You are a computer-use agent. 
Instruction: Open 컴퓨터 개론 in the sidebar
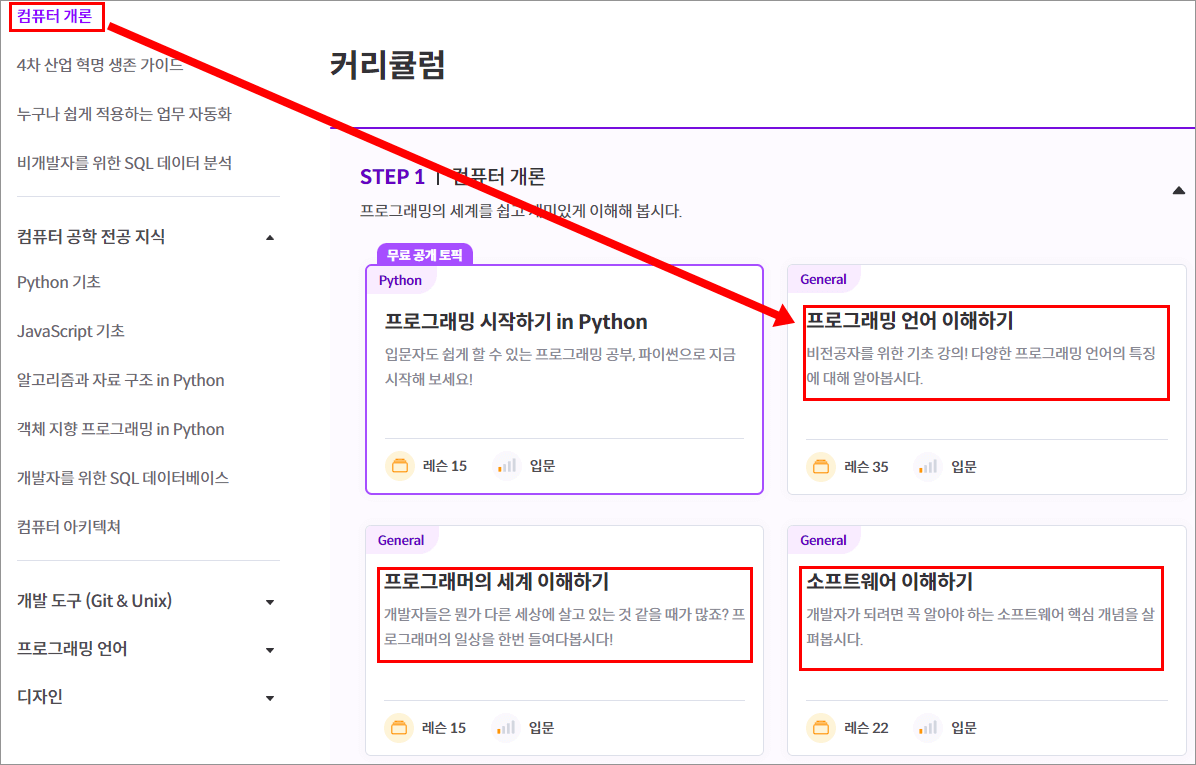click(x=55, y=15)
